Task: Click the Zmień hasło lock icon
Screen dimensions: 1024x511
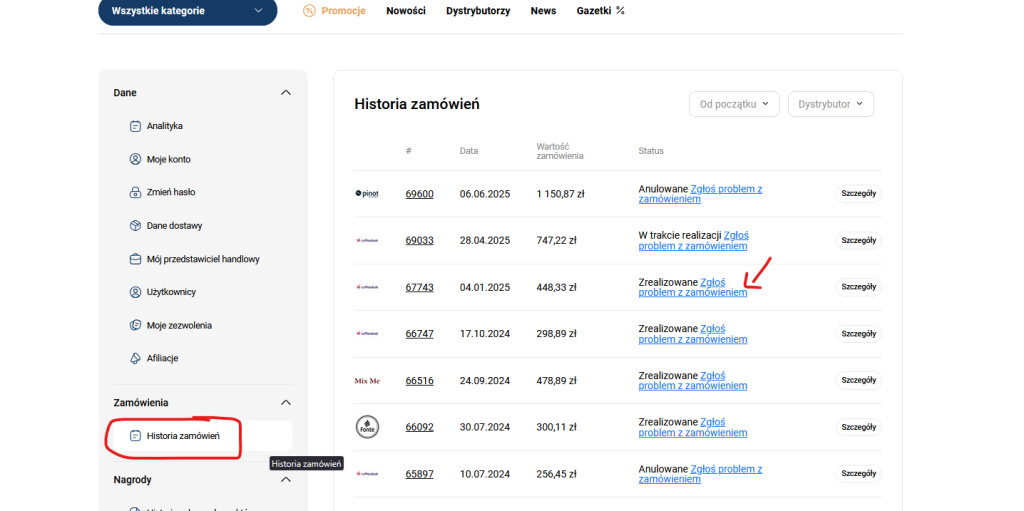Action: (x=135, y=192)
